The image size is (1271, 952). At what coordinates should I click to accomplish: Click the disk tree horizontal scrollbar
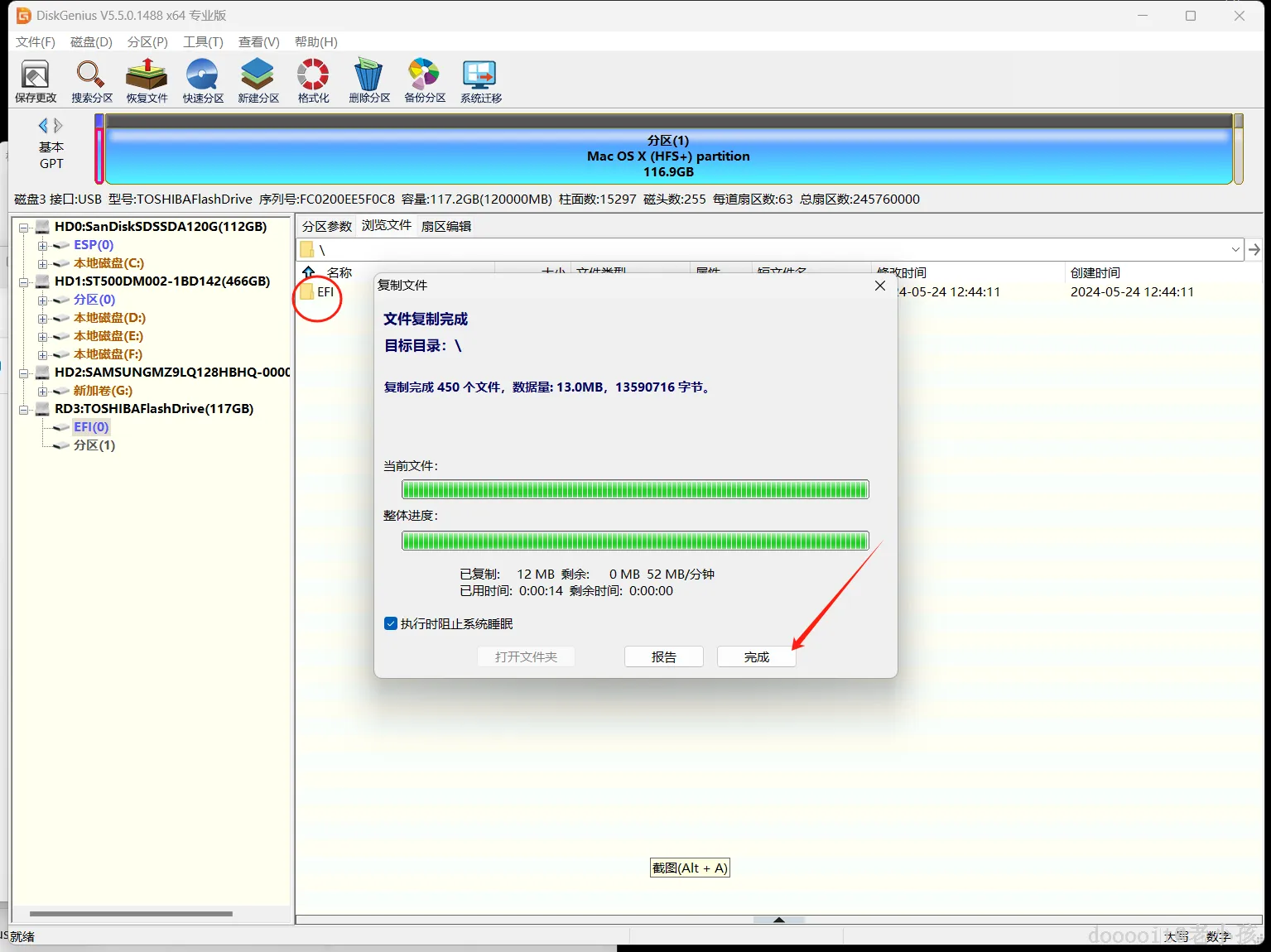[x=131, y=914]
